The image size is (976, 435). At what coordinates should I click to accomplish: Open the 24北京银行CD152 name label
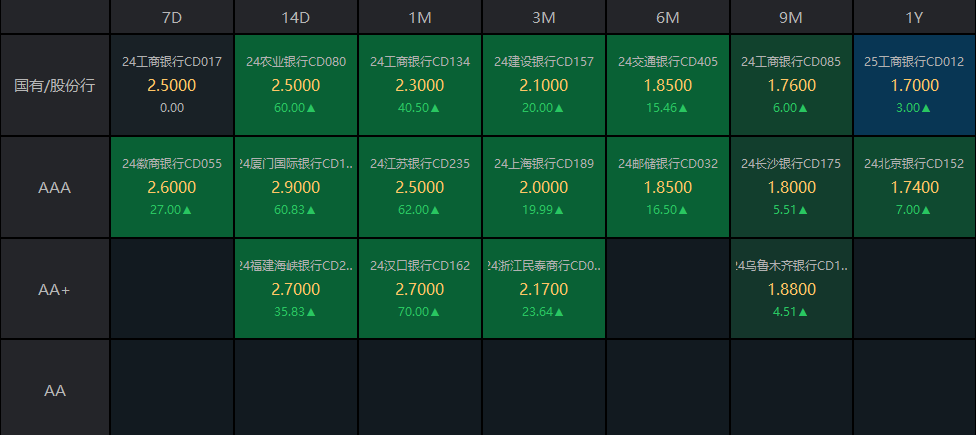click(x=914, y=164)
